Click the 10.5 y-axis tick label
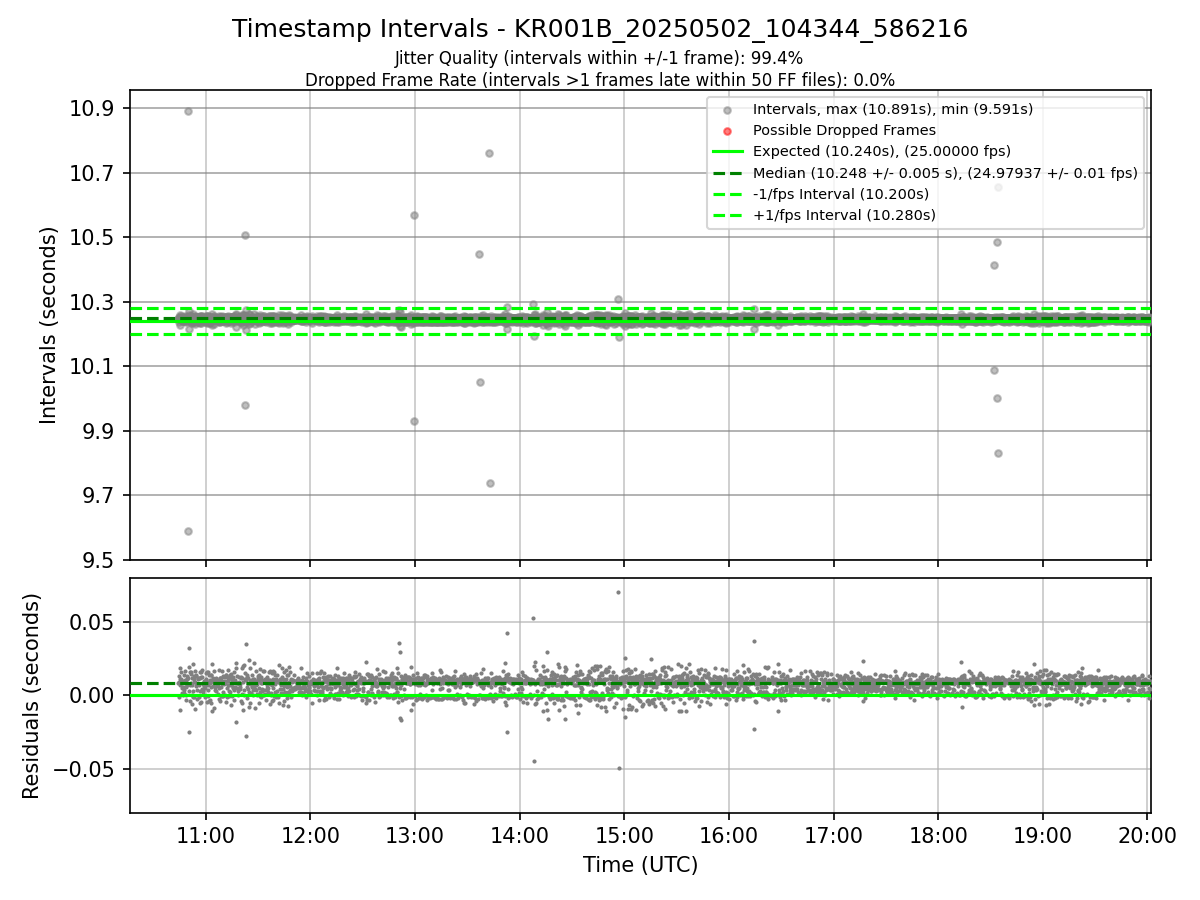 point(93,238)
